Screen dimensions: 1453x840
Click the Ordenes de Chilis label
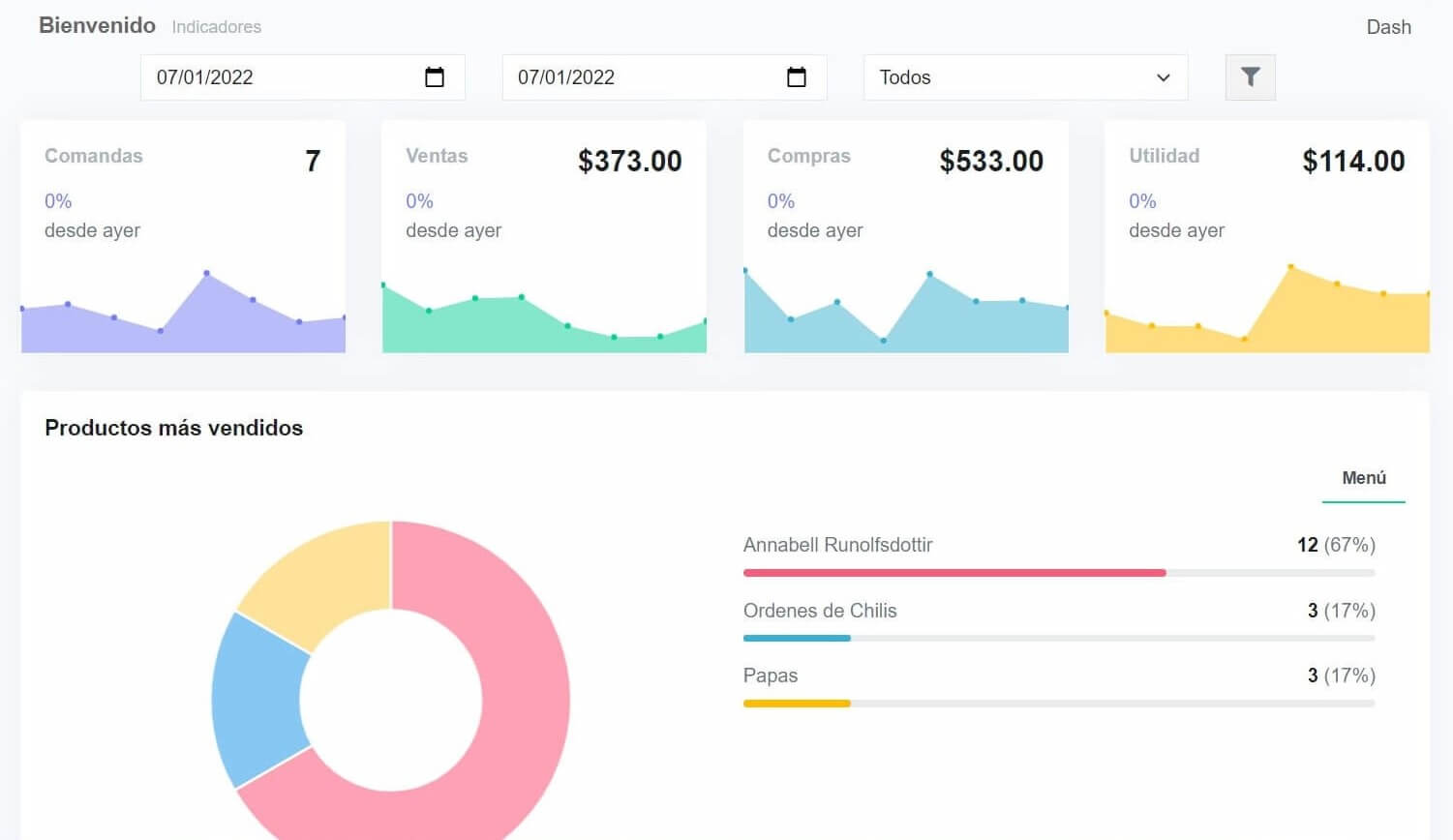click(820, 611)
